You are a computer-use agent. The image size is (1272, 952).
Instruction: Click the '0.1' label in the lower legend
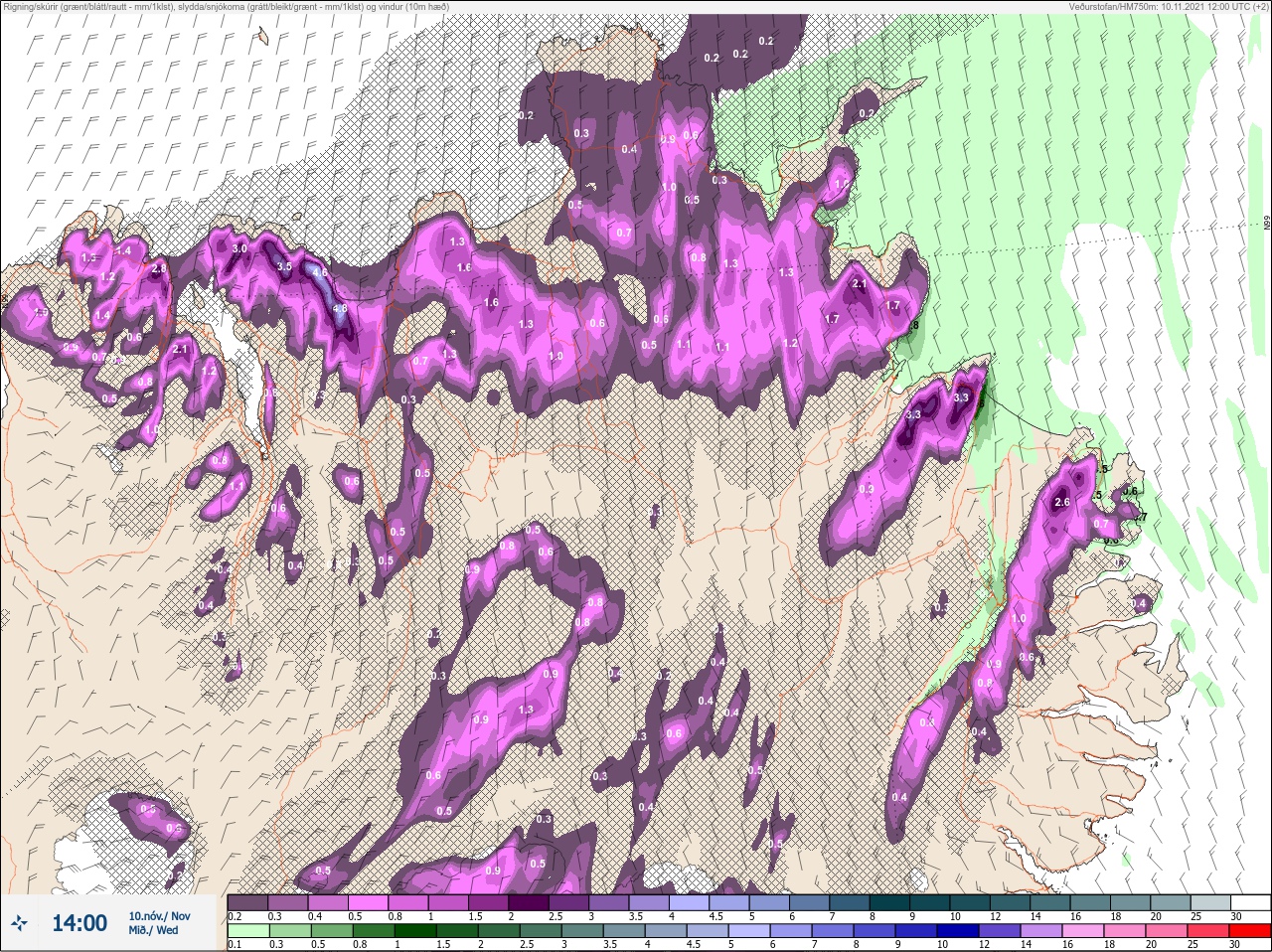click(x=235, y=944)
